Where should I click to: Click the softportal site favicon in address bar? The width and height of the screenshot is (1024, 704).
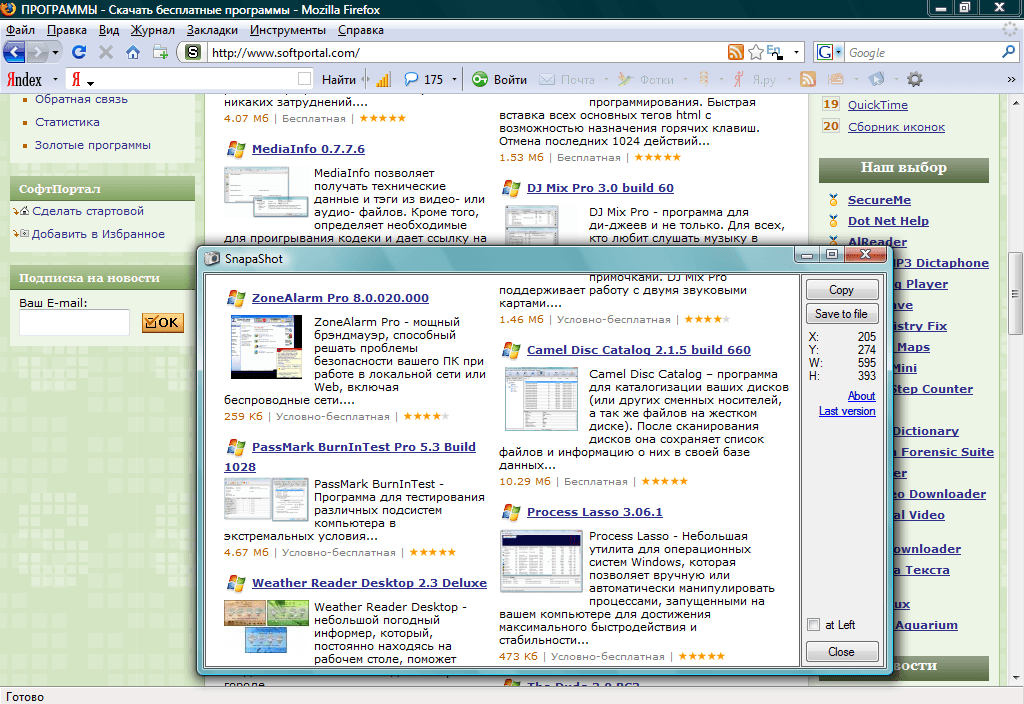click(193, 52)
